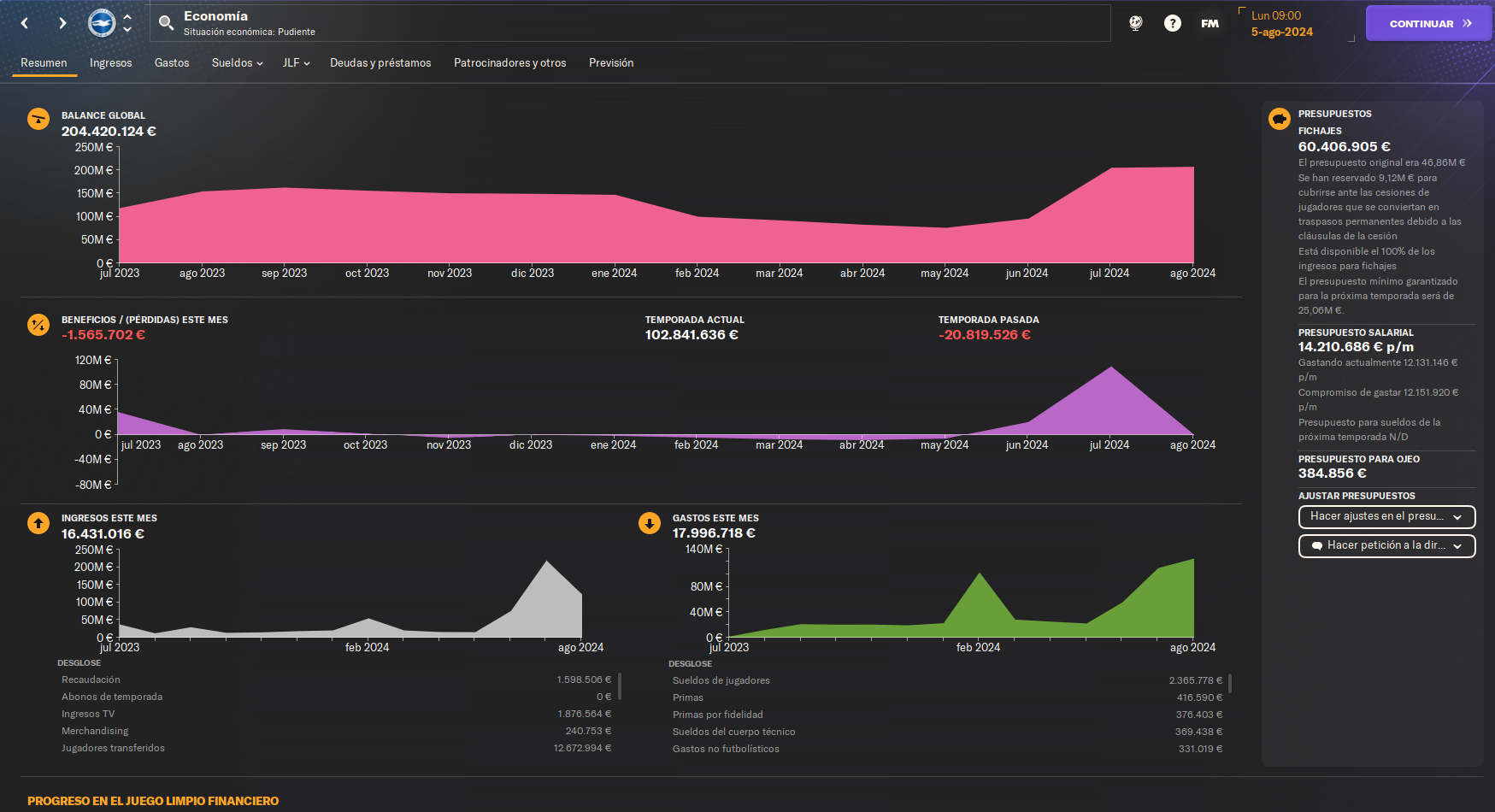Click Ingresos este mes 16.431.016 €
This screenshot has width=1495, height=812.
(103, 534)
